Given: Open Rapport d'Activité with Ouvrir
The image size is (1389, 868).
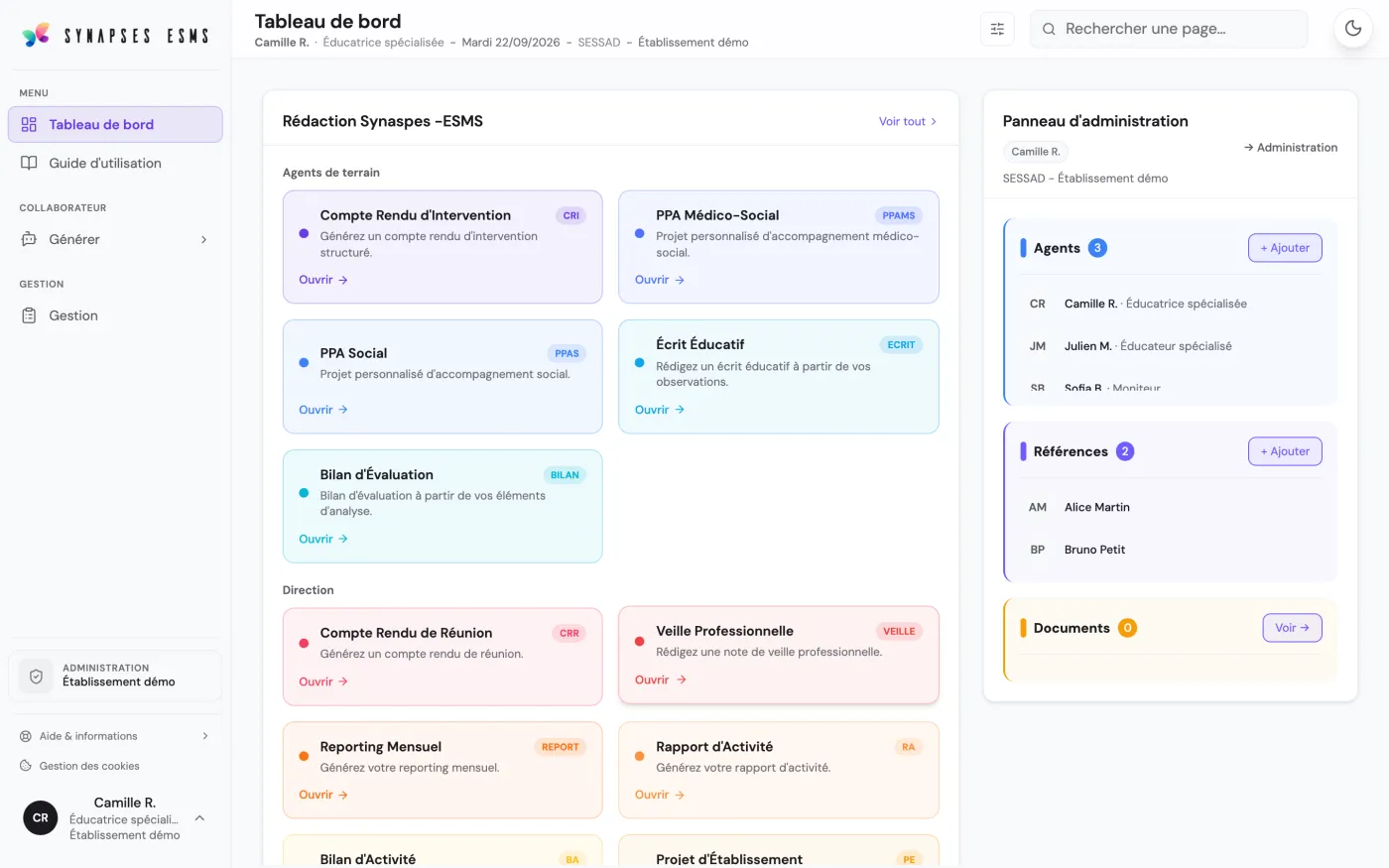Looking at the screenshot, I should tap(660, 795).
